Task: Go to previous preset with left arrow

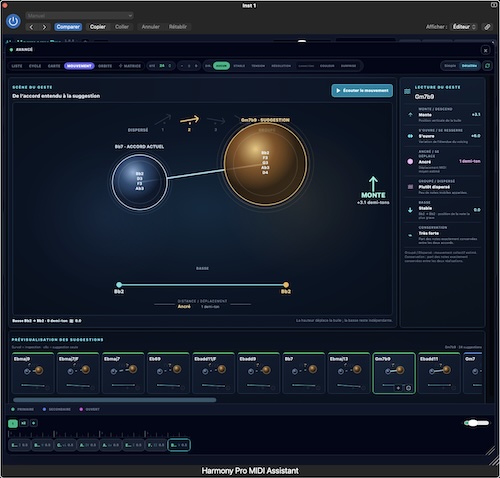Action: pos(32,27)
